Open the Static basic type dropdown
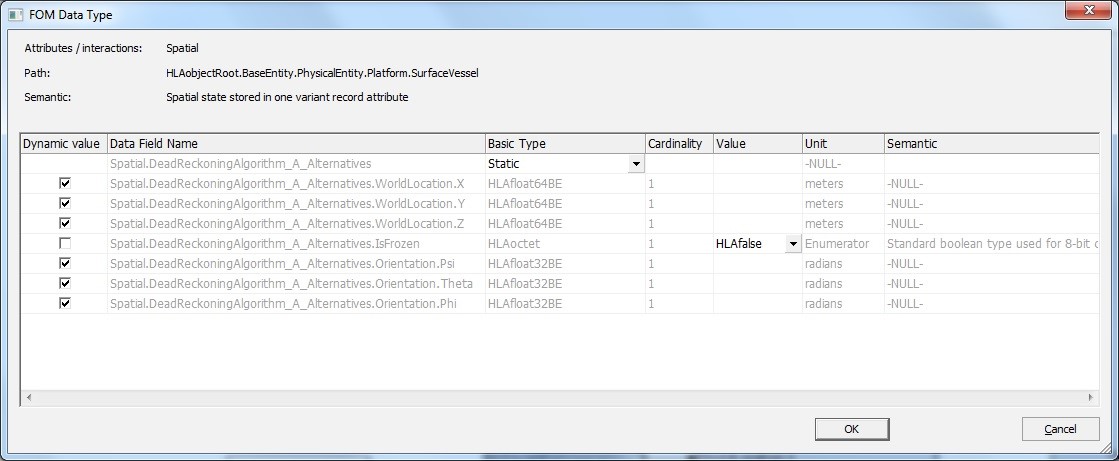1119x461 pixels. pos(636,164)
